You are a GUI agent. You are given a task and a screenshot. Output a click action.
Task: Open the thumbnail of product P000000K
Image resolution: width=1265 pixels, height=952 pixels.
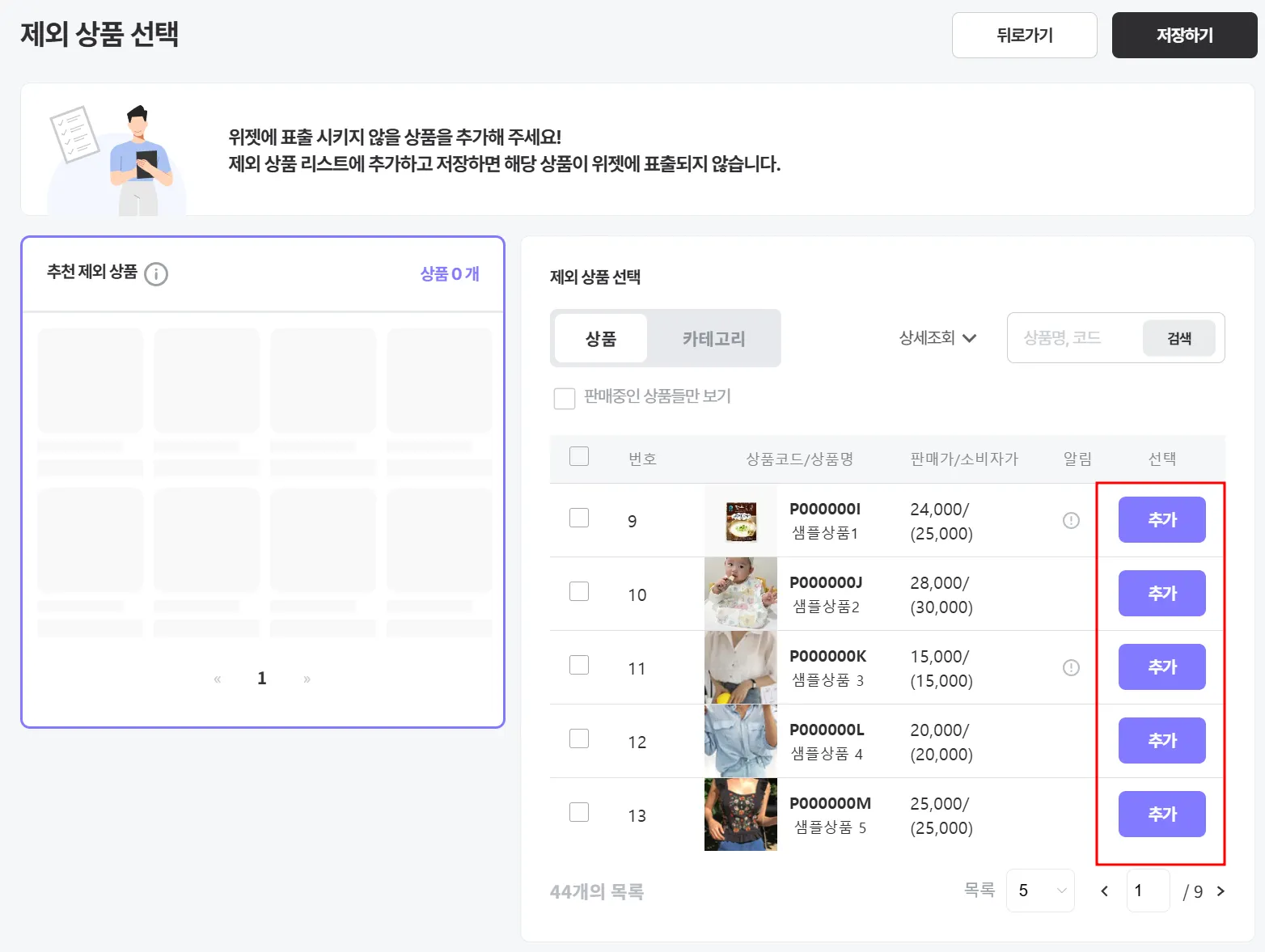pyautogui.click(x=741, y=667)
